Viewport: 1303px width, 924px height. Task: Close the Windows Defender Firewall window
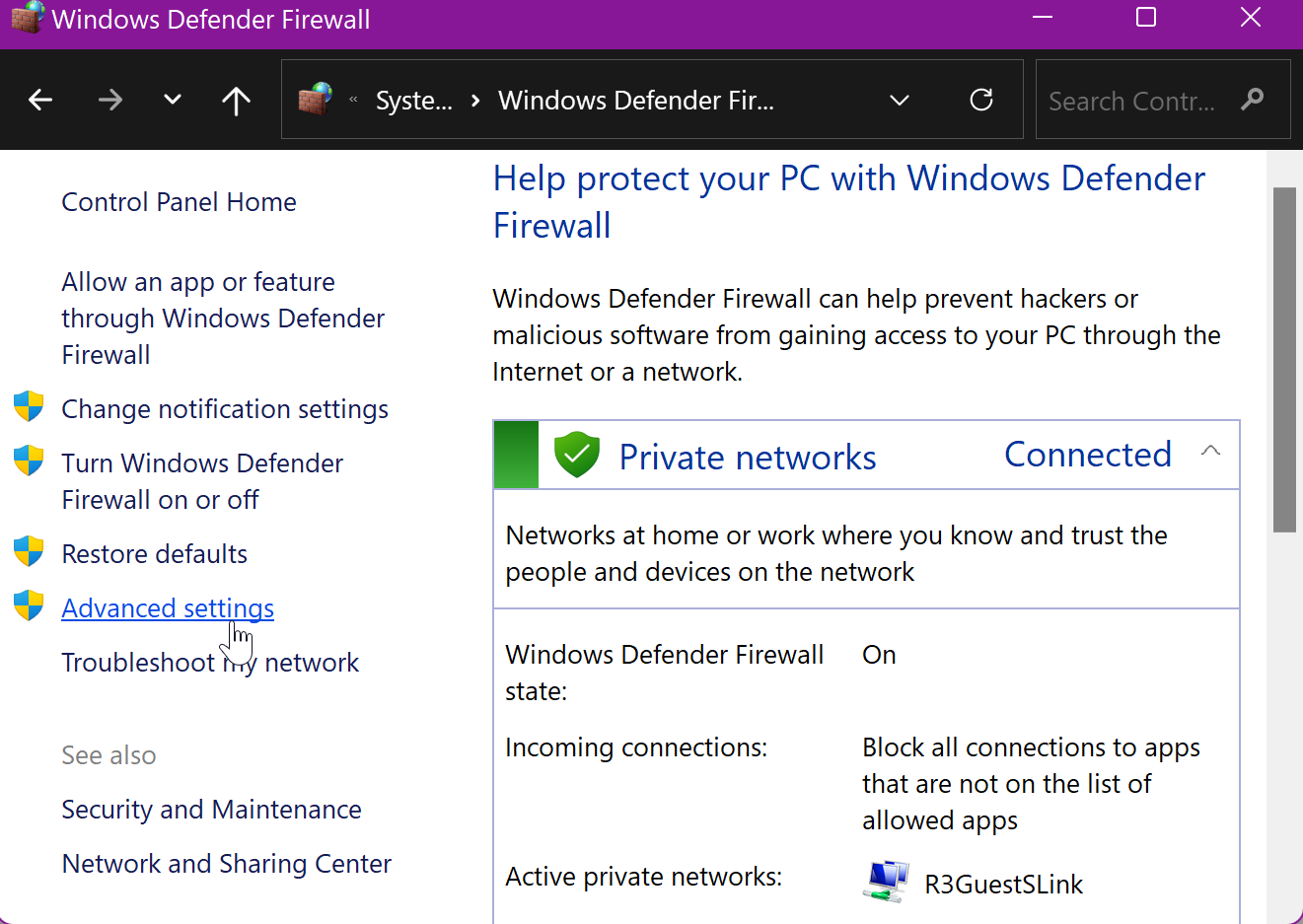coord(1251,18)
